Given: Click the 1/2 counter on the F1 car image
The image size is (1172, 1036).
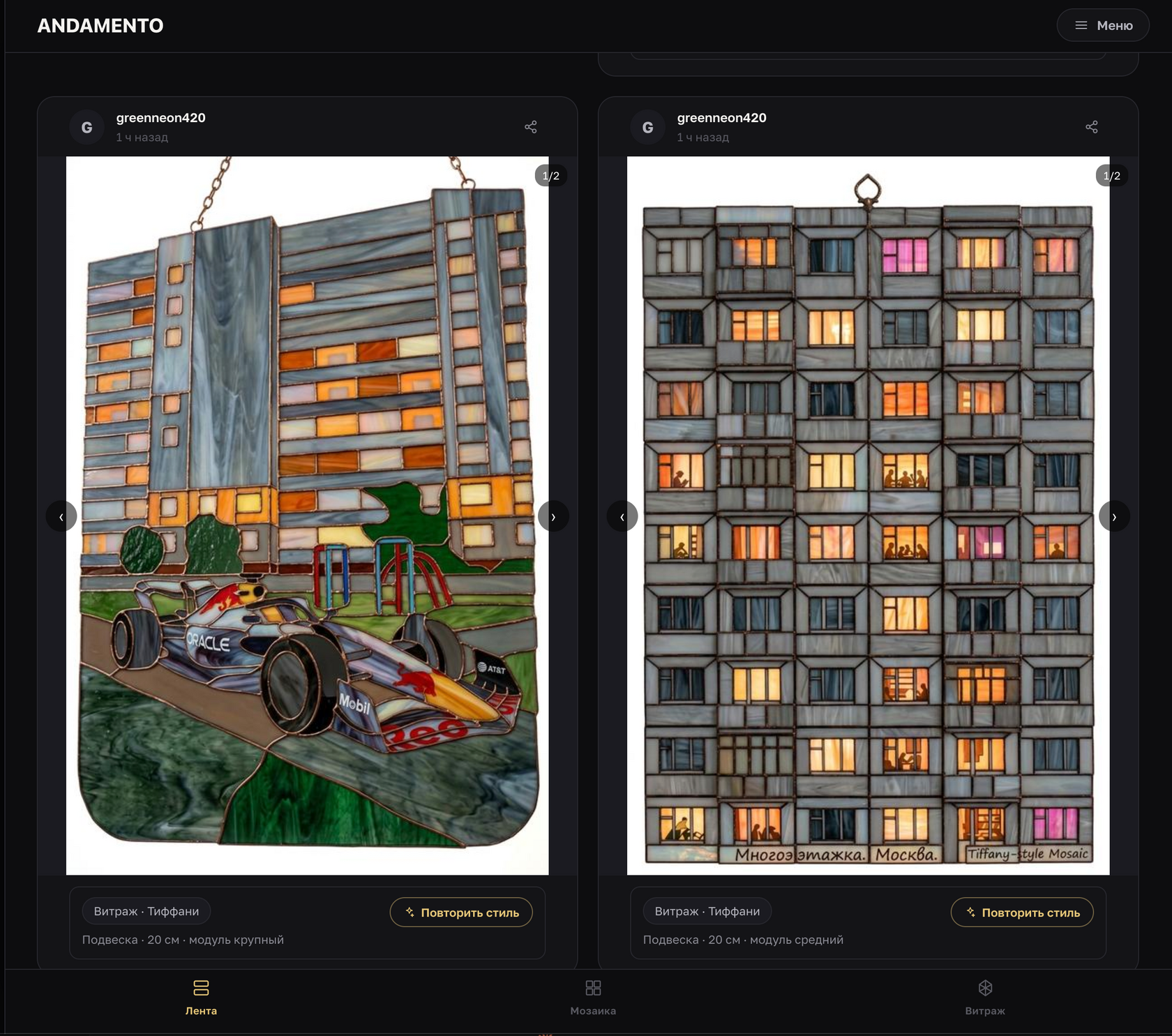Looking at the screenshot, I should click(551, 176).
